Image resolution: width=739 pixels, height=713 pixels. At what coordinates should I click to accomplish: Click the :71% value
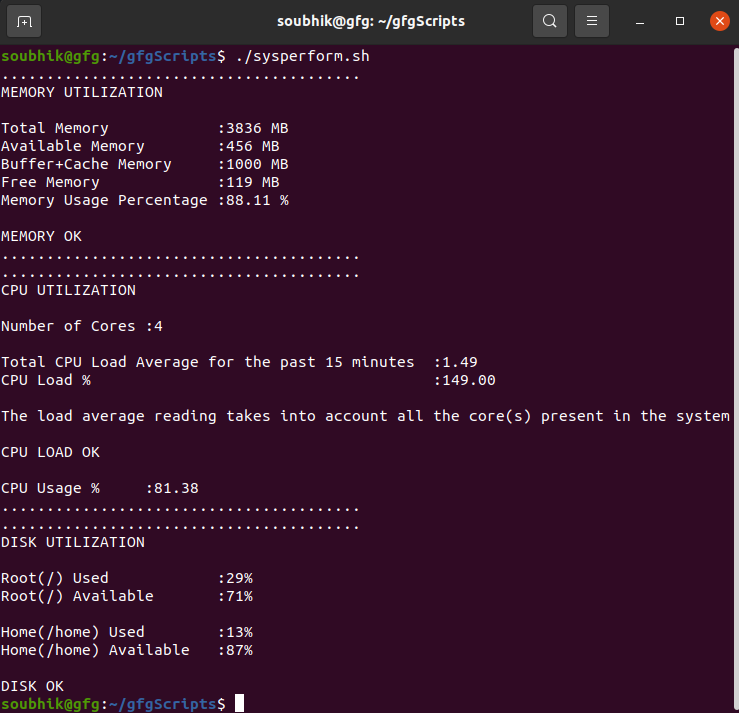coord(235,596)
